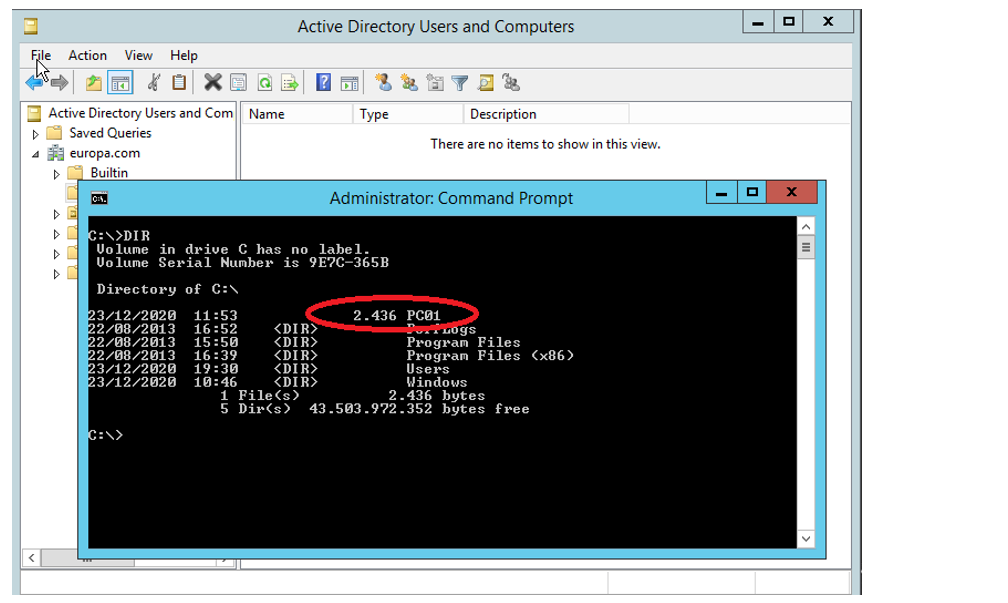
Task: Click the 'C:\>DIR' command line text
Action: [120, 236]
